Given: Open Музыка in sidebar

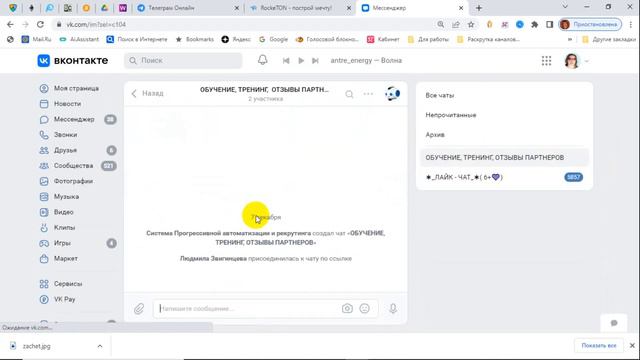Looking at the screenshot, I should click(x=59, y=197).
